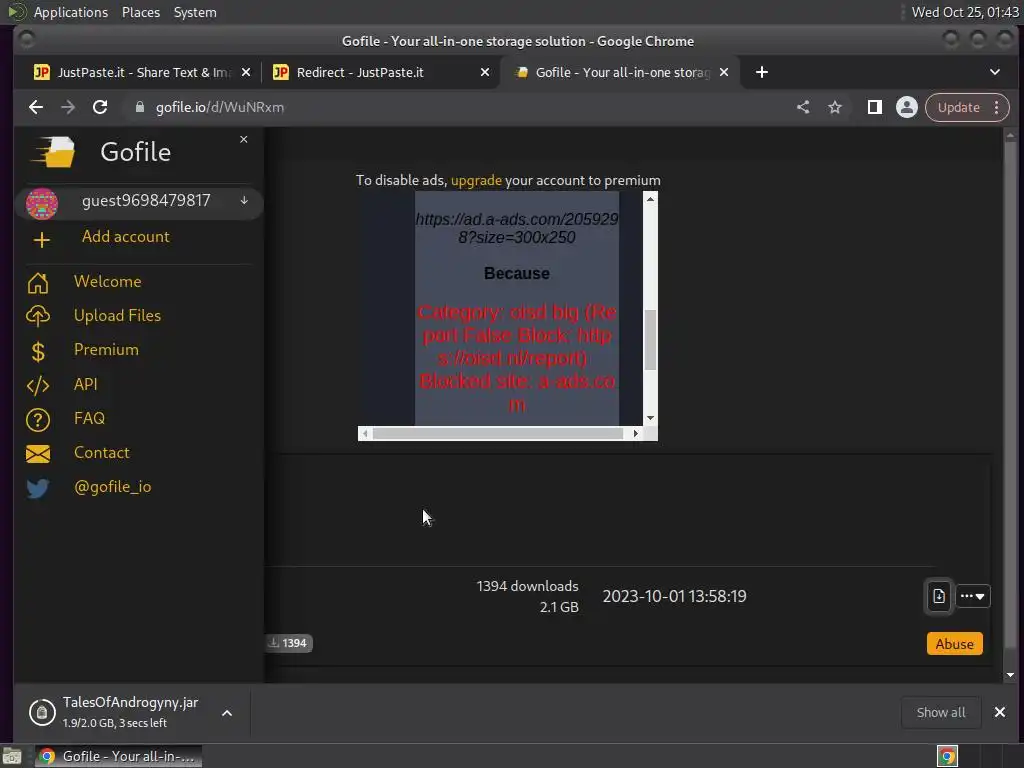Click the Welcome home icon
Viewport: 1024px width, 768px height.
click(38, 282)
